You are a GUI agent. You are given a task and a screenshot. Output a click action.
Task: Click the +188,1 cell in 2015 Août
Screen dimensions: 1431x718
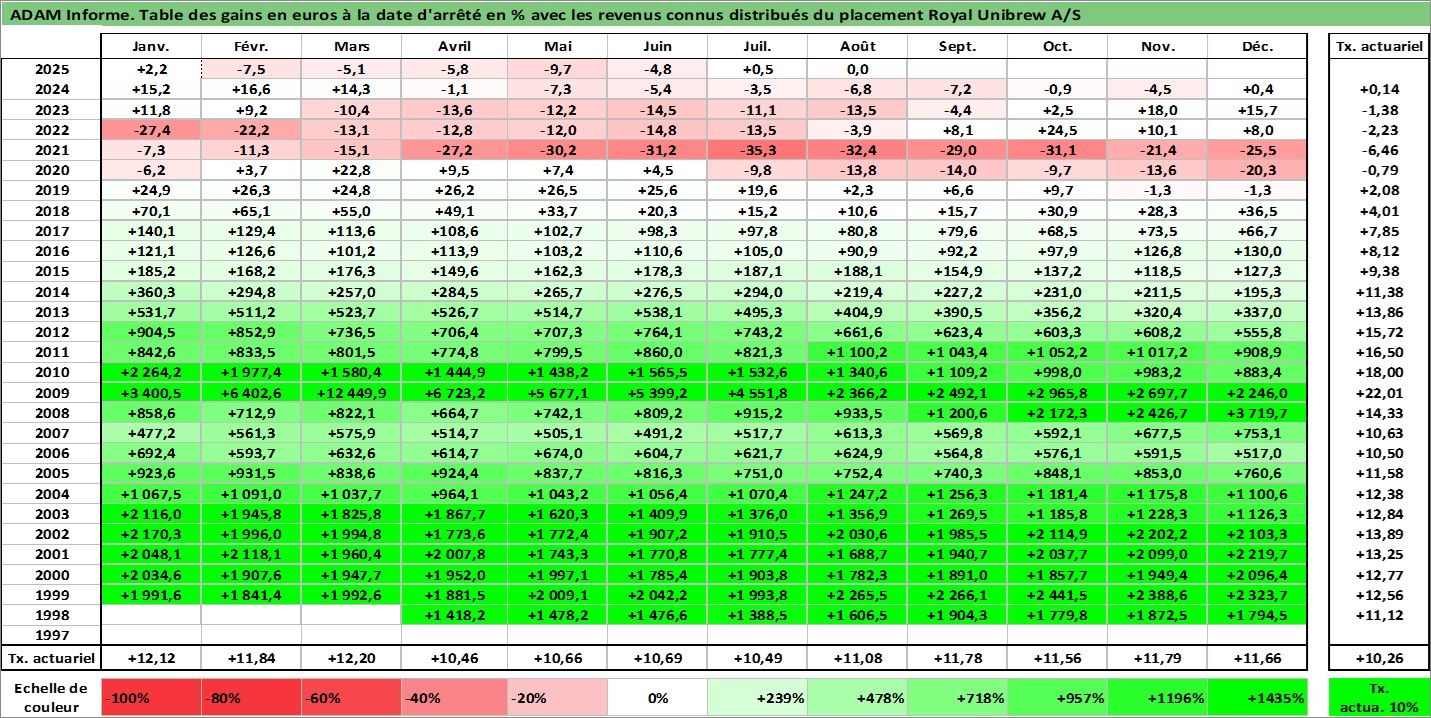[x=858, y=272]
